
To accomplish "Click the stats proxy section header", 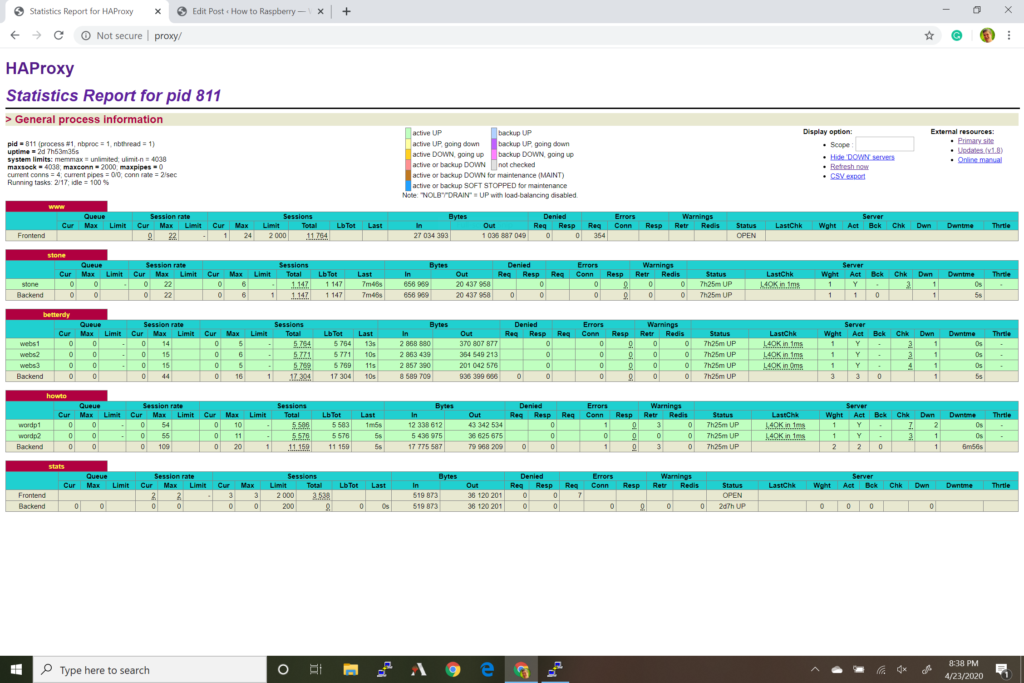I will [56, 466].
